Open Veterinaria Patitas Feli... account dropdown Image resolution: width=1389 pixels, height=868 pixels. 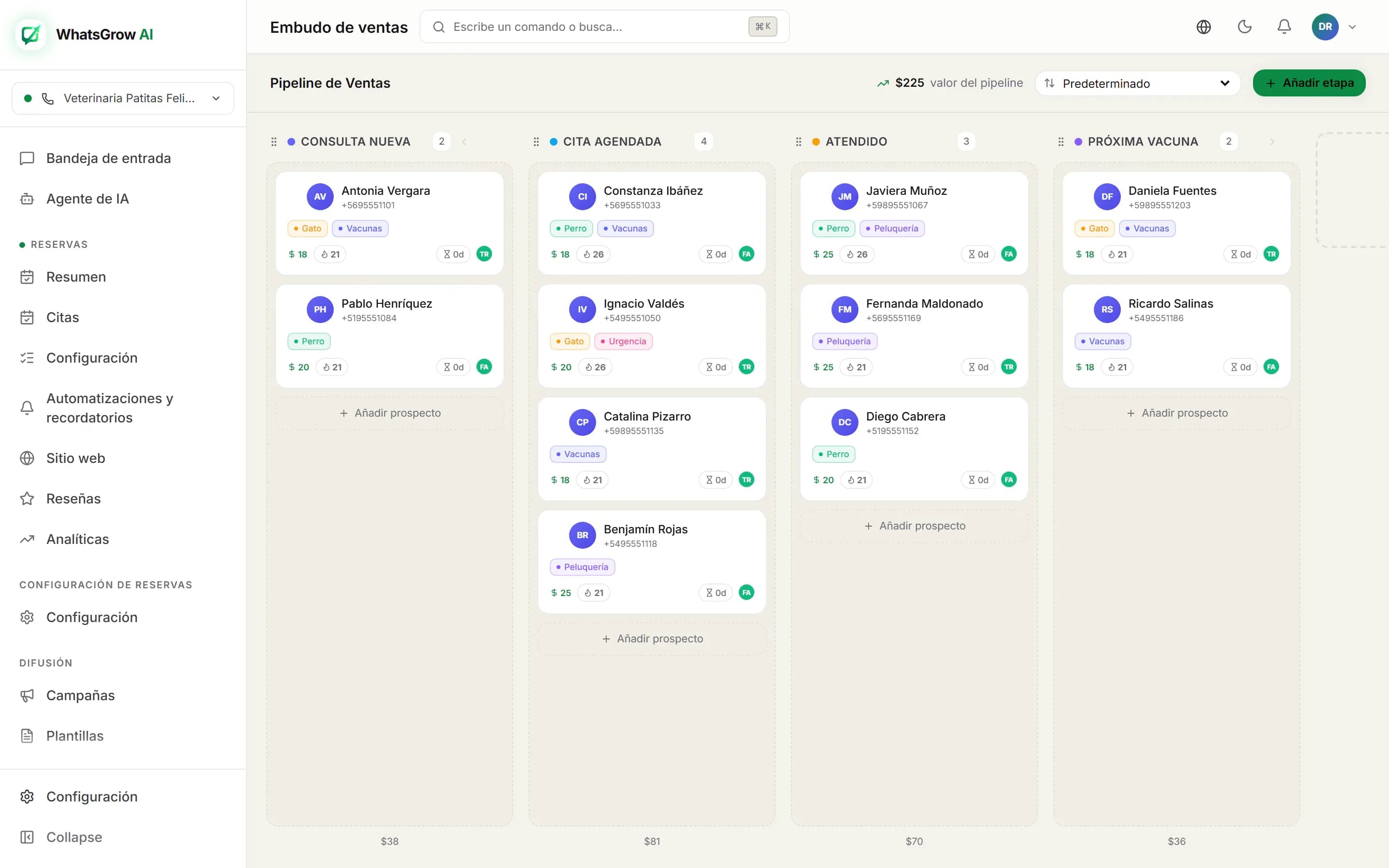(123, 98)
